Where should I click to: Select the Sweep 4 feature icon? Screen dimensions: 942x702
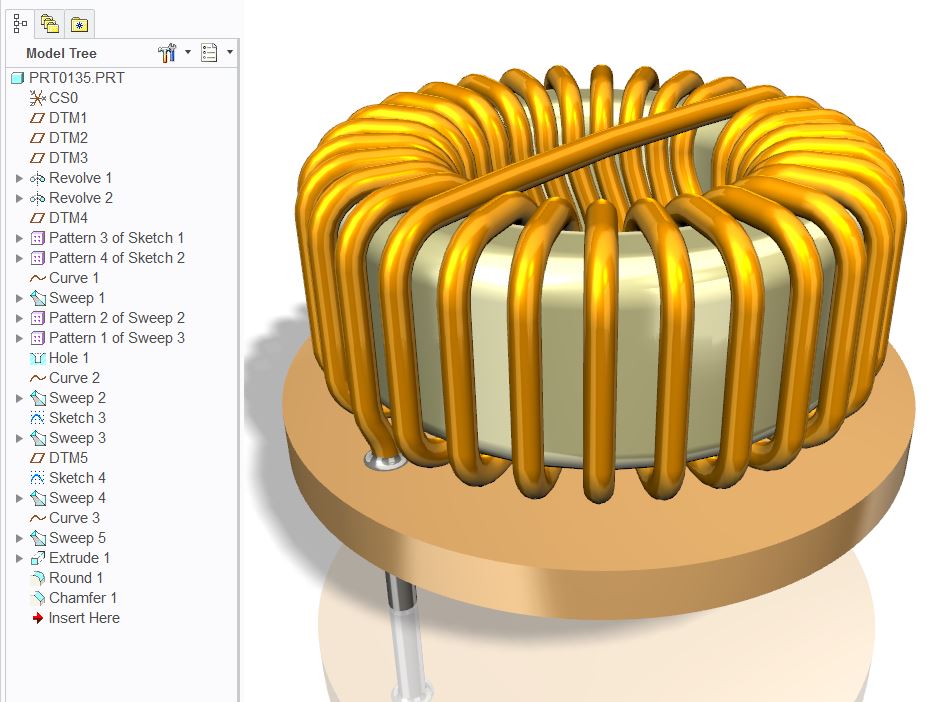[x=37, y=498]
